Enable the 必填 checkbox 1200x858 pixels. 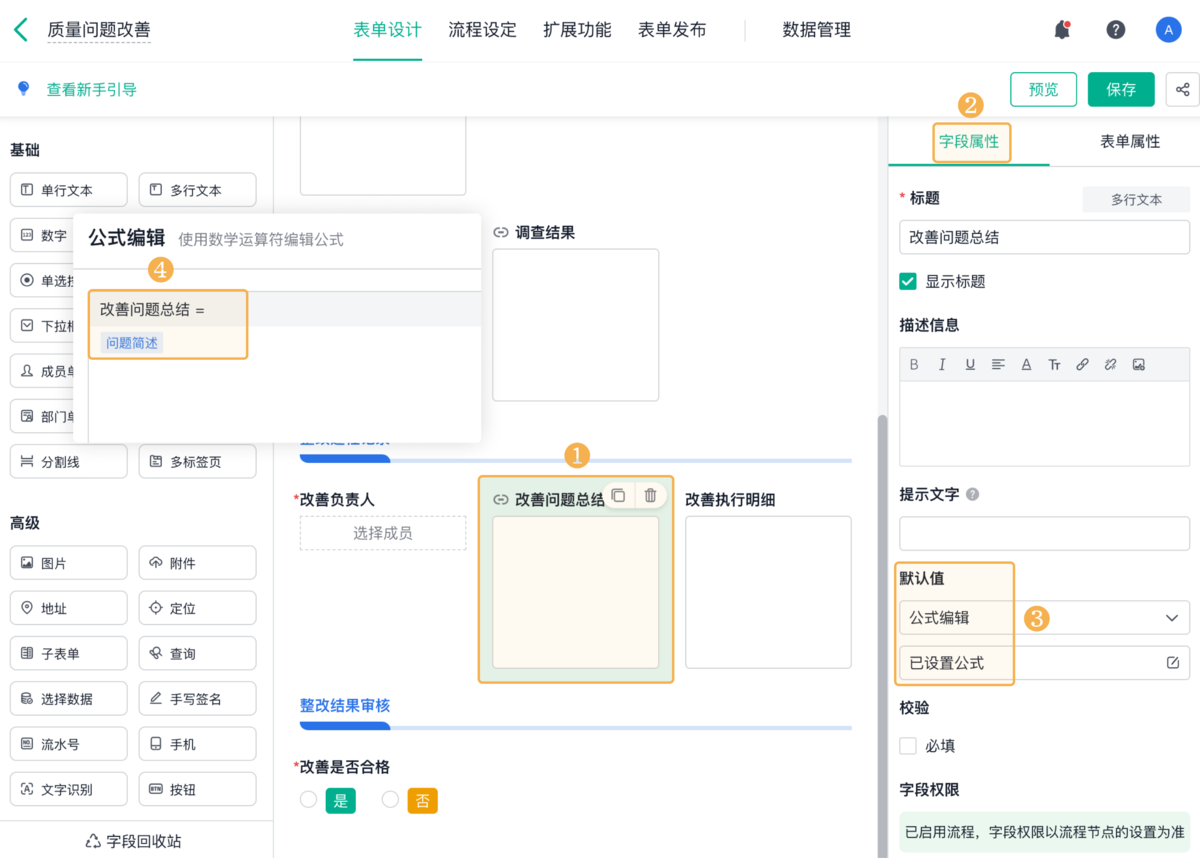[x=908, y=746]
